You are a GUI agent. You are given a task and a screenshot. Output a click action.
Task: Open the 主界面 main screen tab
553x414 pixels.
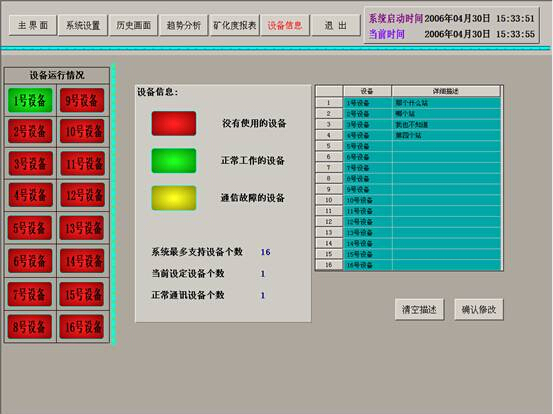tap(33, 25)
